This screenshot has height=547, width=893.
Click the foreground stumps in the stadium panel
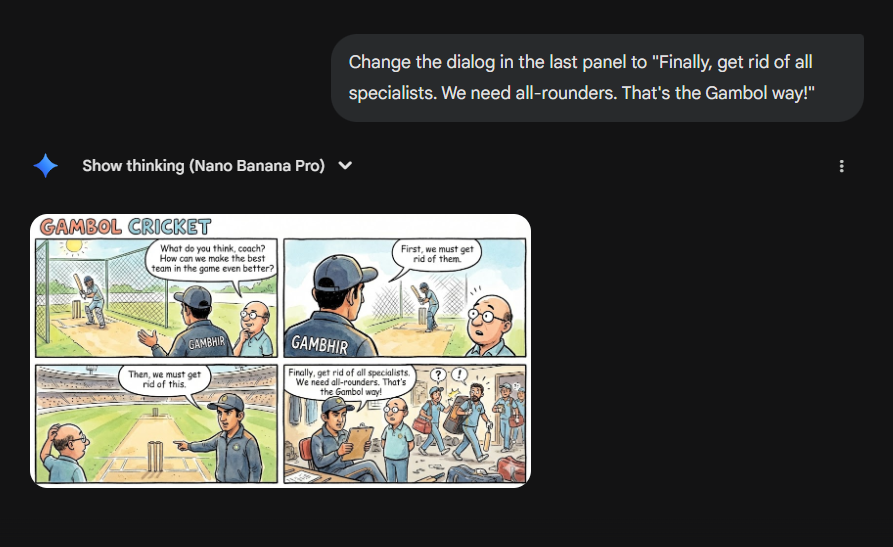[155, 456]
